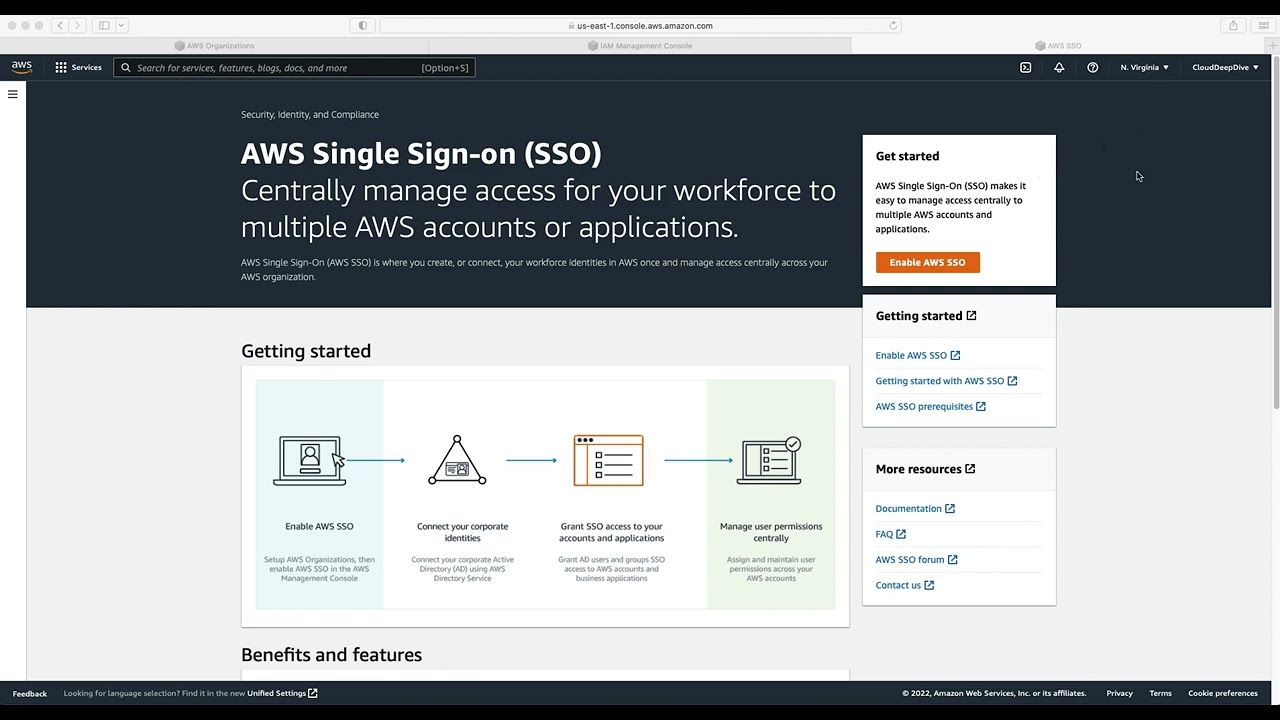Reload the page with the refresh icon
The height and width of the screenshot is (720, 1280).
point(893,25)
